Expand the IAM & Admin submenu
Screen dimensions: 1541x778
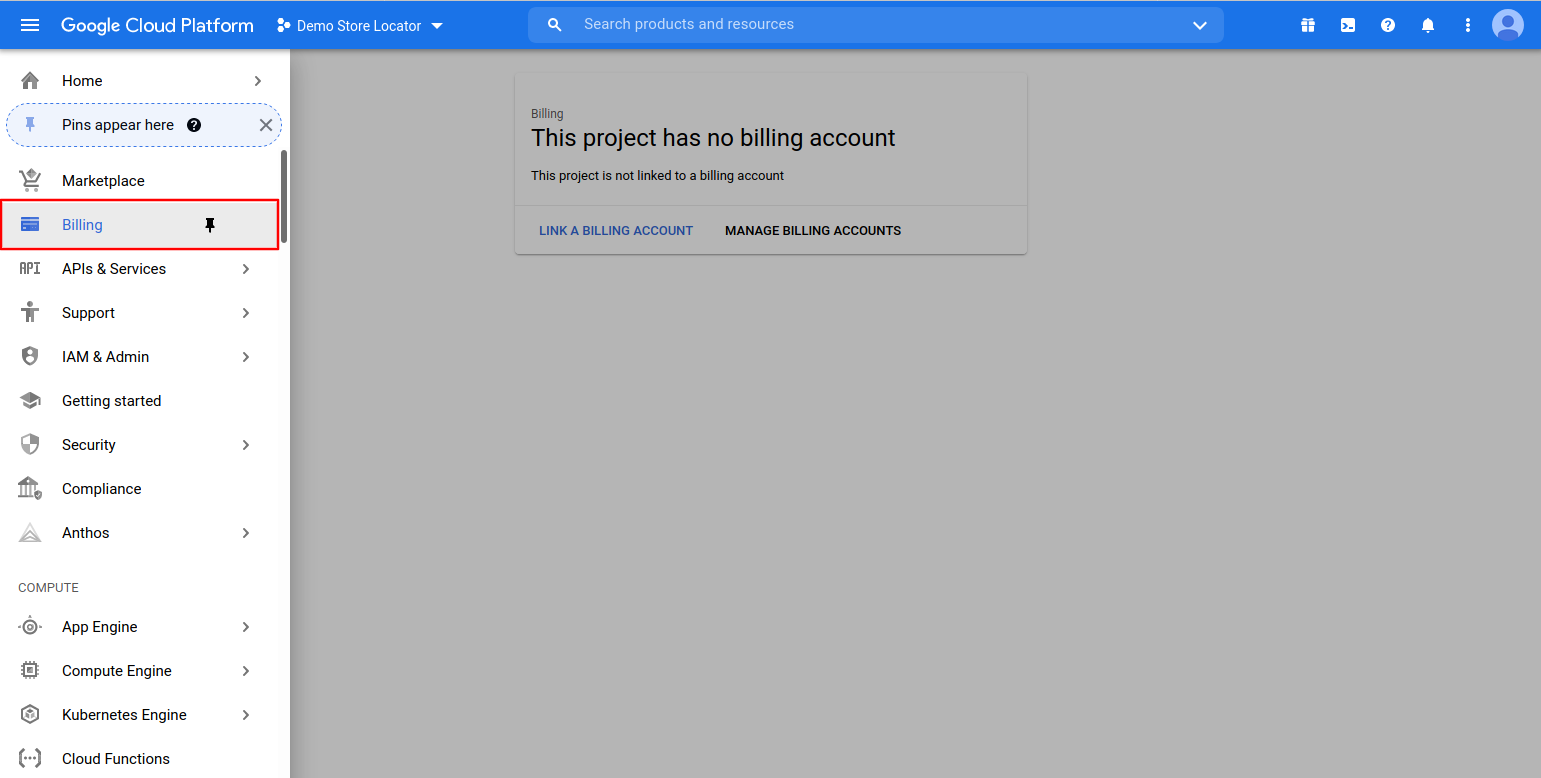click(246, 357)
